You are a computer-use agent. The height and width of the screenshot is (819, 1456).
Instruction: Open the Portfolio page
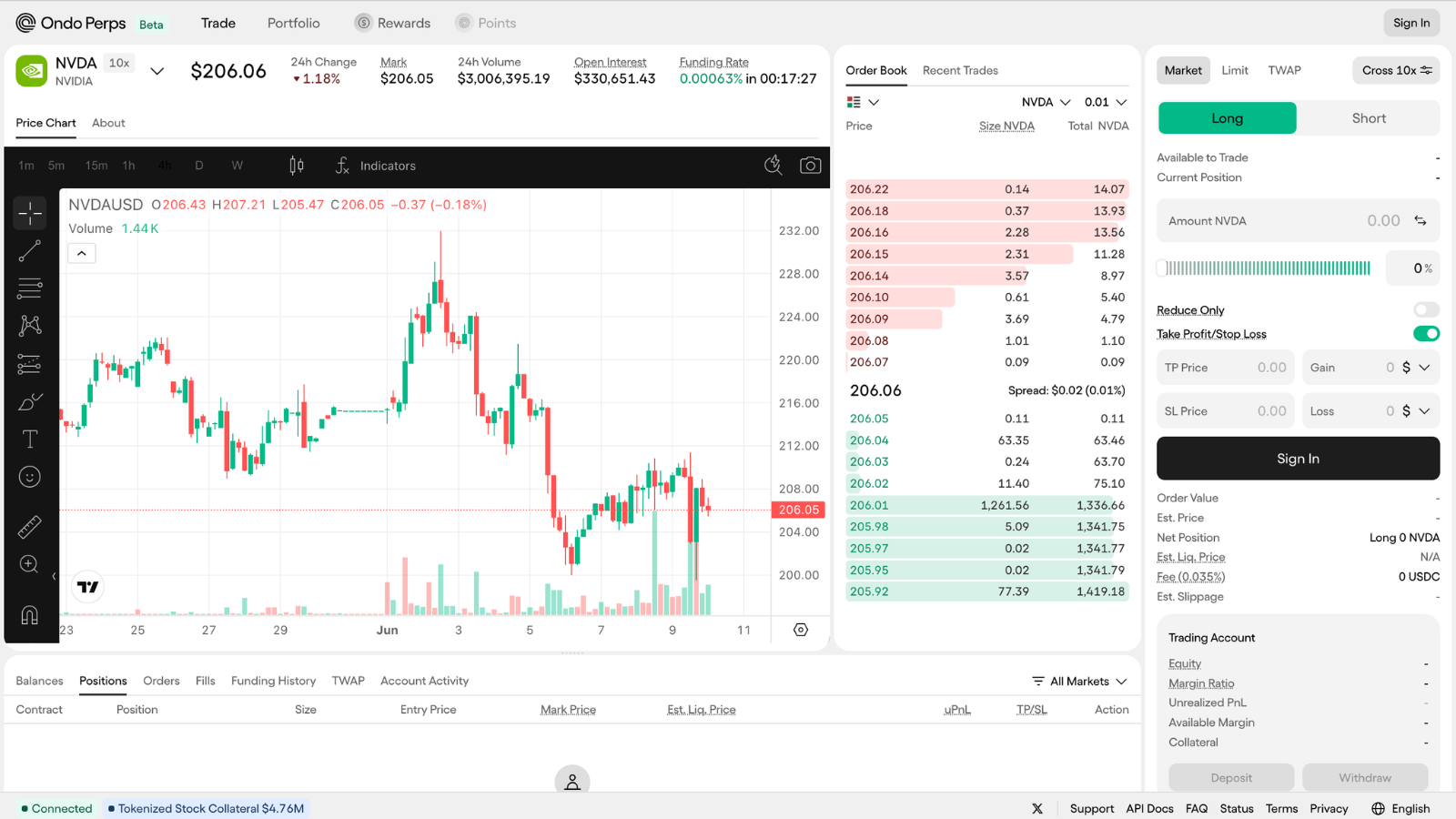[293, 23]
